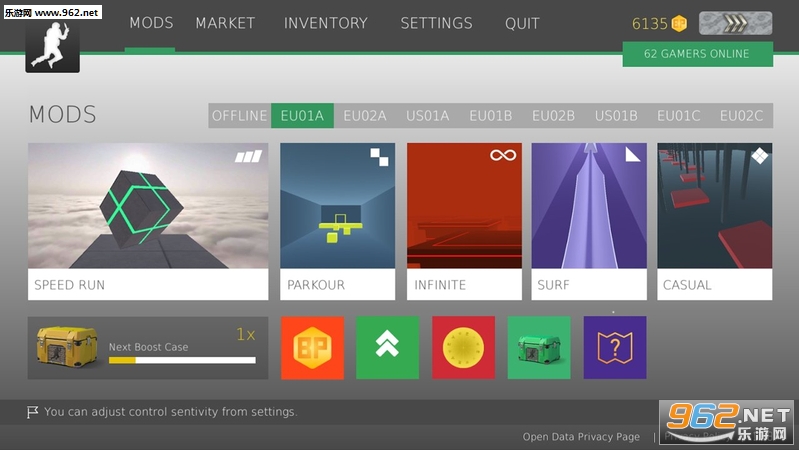
Task: Select the EU02A server tab
Action: [x=365, y=116]
